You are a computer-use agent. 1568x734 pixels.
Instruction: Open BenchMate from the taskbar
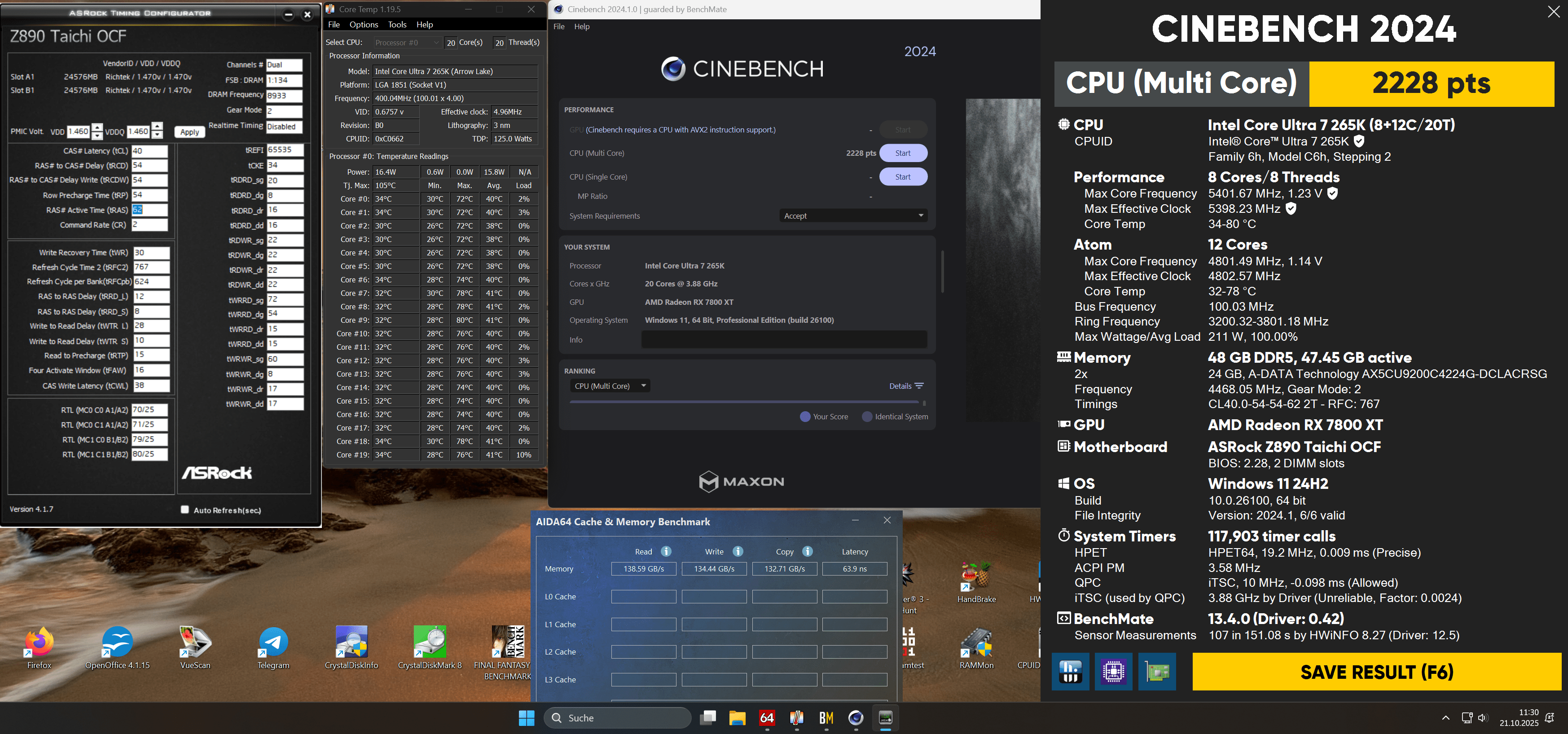point(826,718)
